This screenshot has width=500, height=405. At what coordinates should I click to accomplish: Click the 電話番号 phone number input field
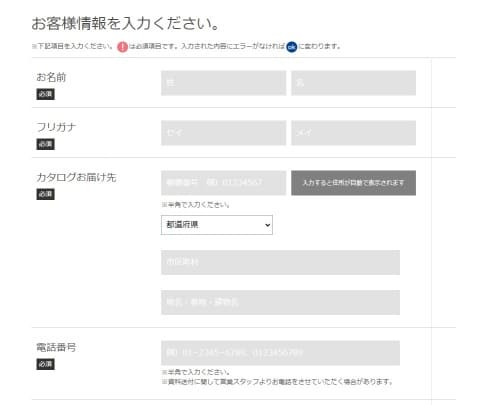click(x=280, y=353)
